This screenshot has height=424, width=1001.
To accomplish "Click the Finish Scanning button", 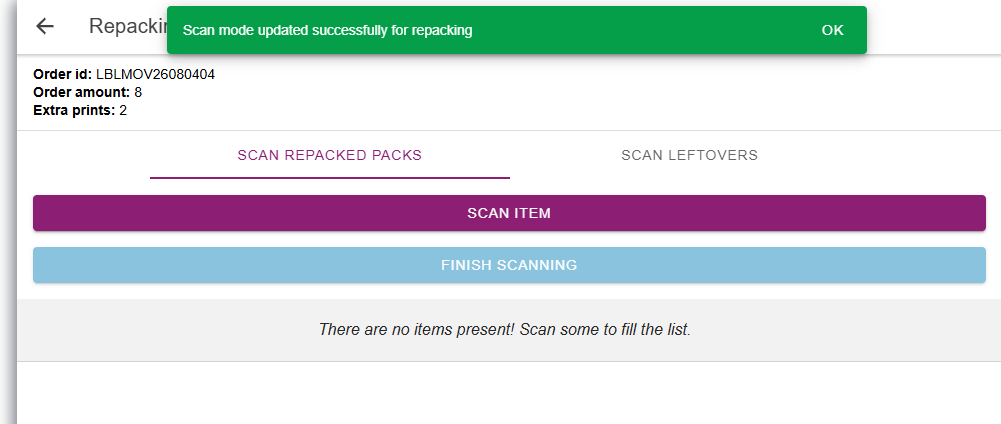I will pos(509,265).
